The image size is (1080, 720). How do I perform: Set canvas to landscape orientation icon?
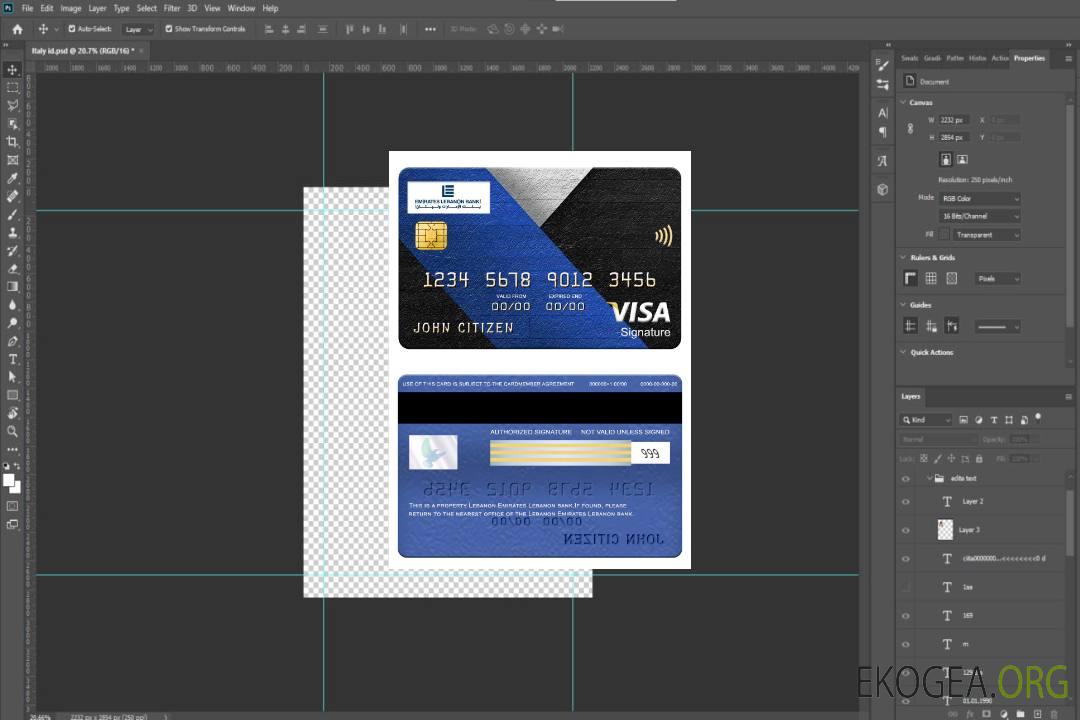[962, 159]
